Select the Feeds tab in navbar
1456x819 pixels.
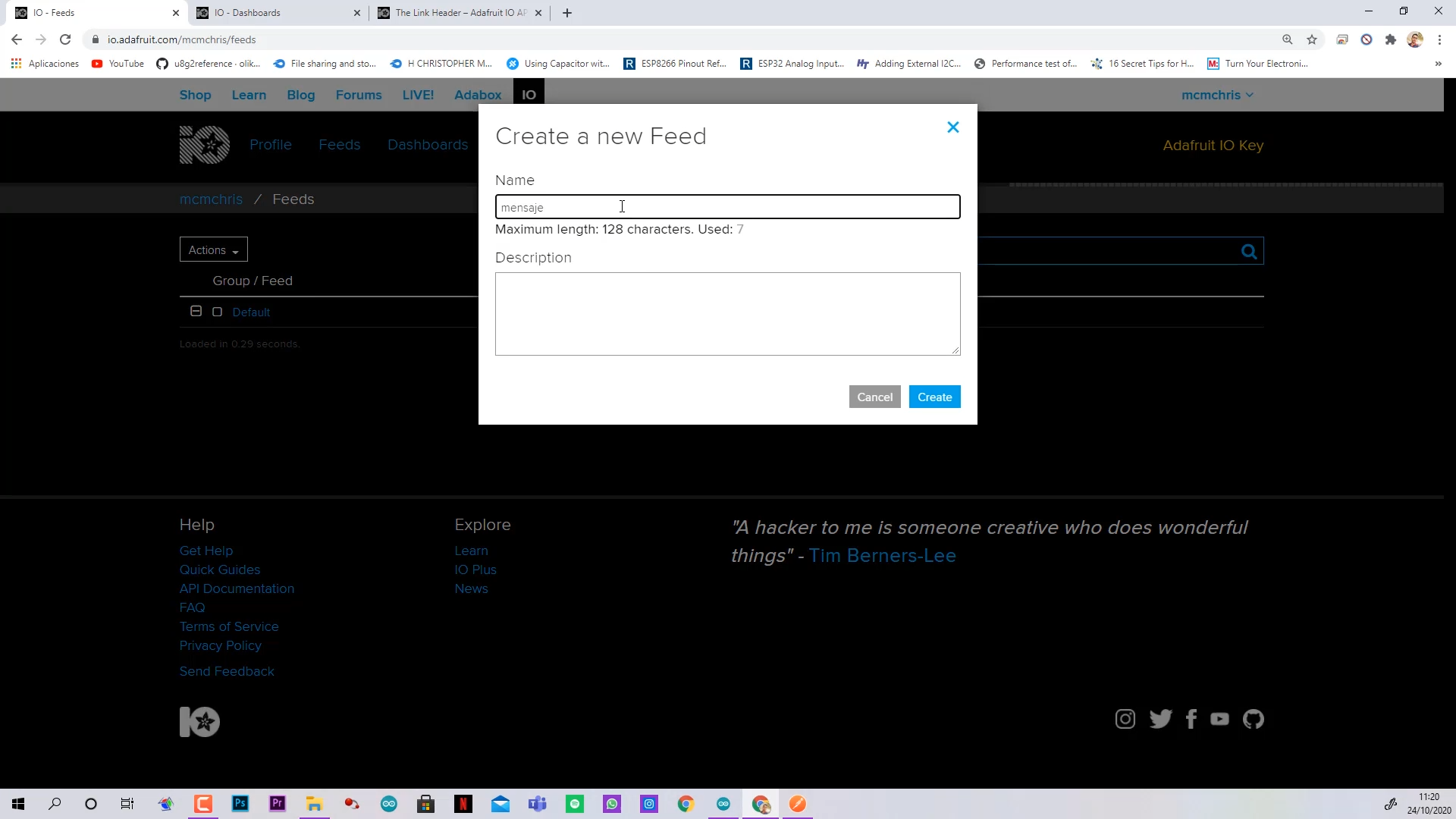pyautogui.click(x=340, y=145)
